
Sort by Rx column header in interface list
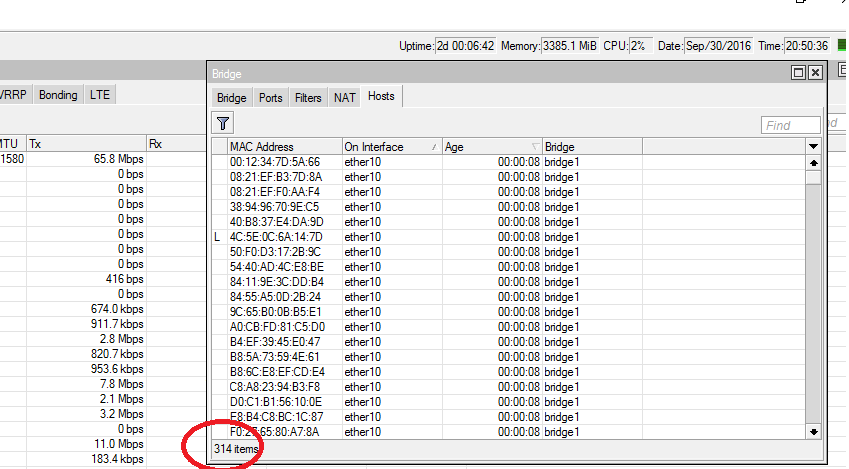pyautogui.click(x=177, y=144)
